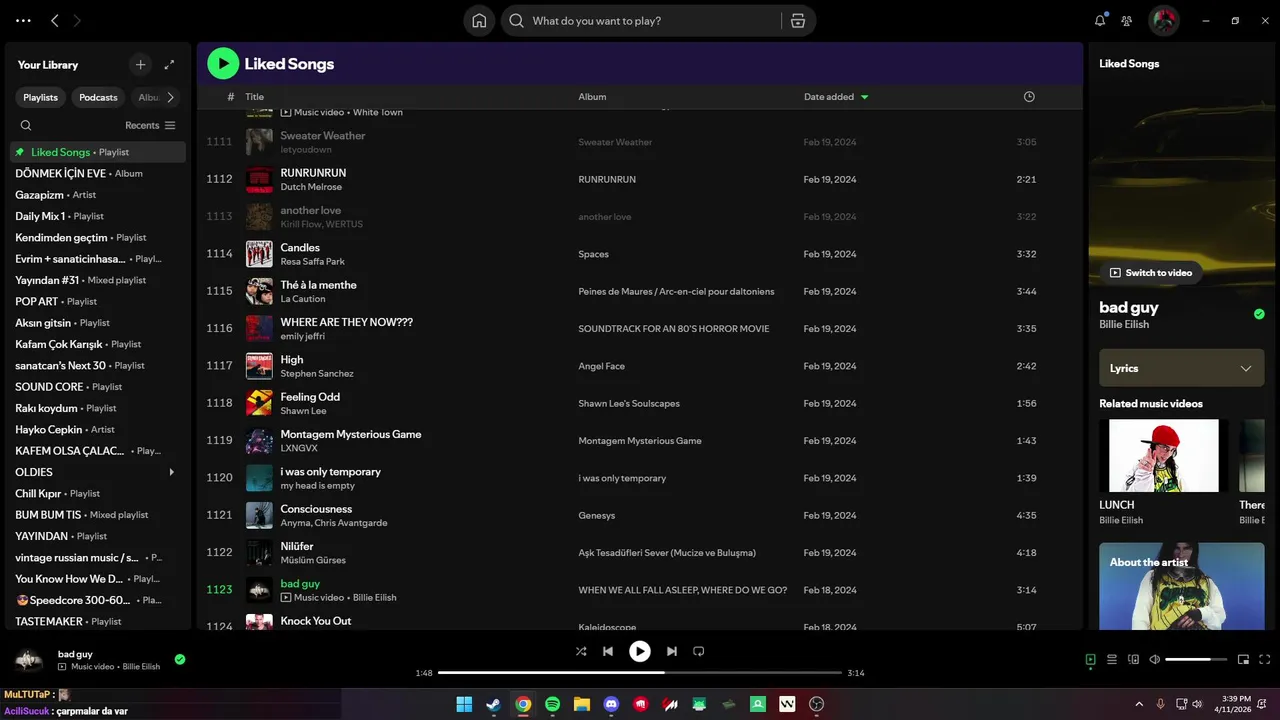
Task: Open Shawn Lee's Soulscapes album link
Action: [629, 404]
